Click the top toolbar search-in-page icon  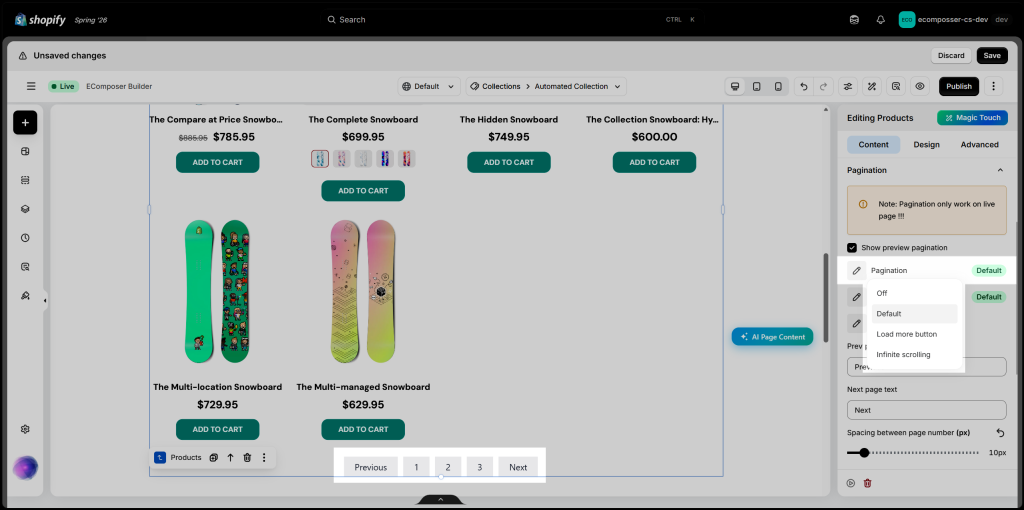click(896, 86)
